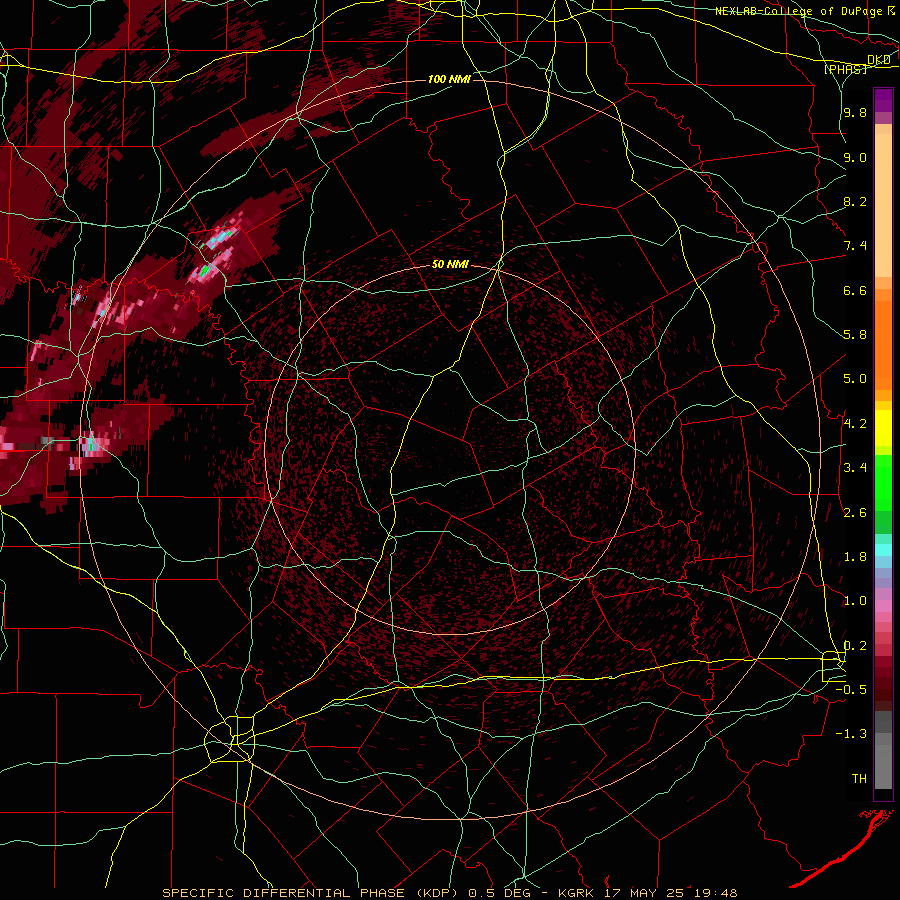900x900 pixels.
Task: Click "SPECIFIC DIFFERENTIAL PHASE (KDP)" caption text
Action: pyautogui.click(x=310, y=893)
